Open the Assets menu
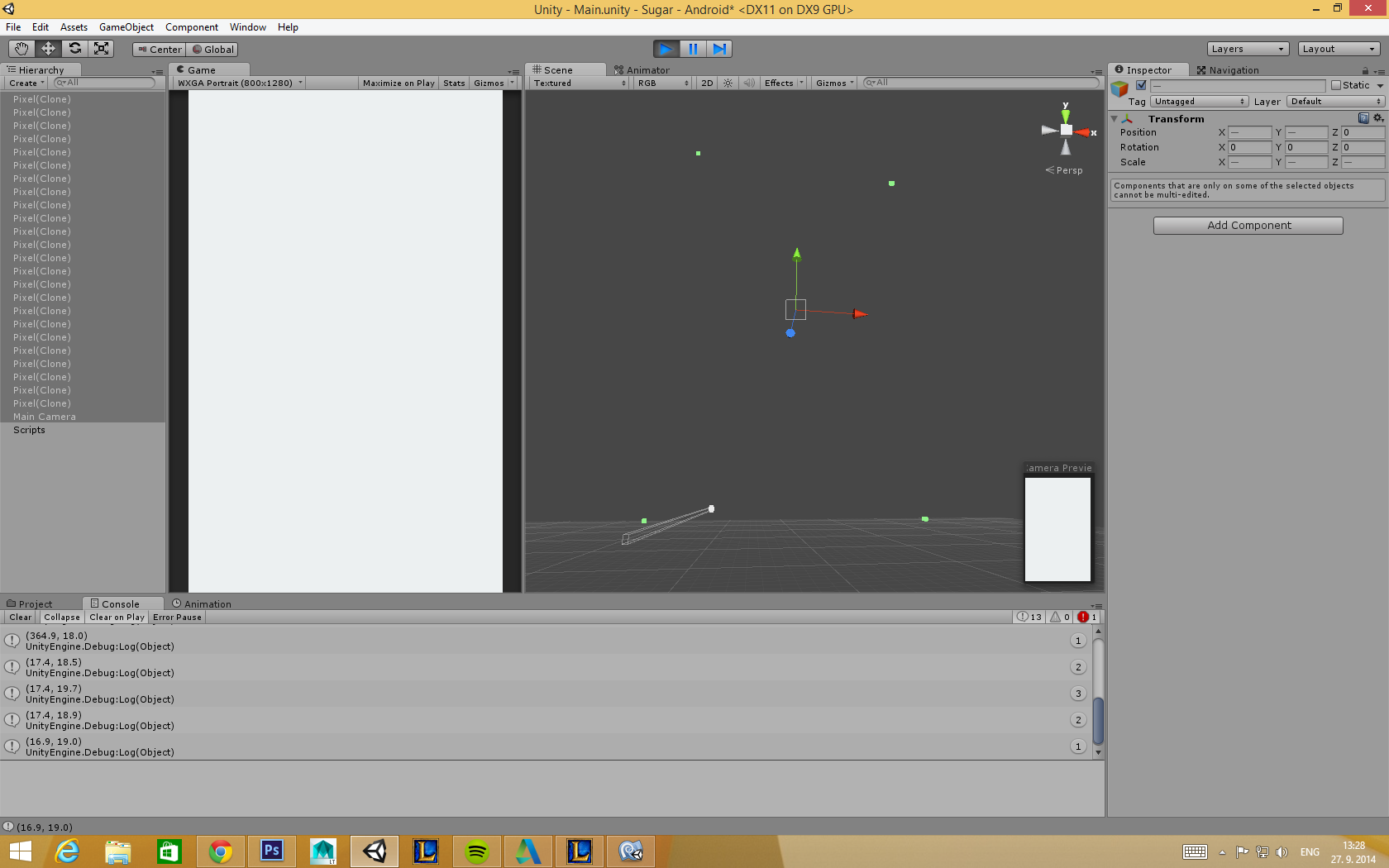 [74, 27]
